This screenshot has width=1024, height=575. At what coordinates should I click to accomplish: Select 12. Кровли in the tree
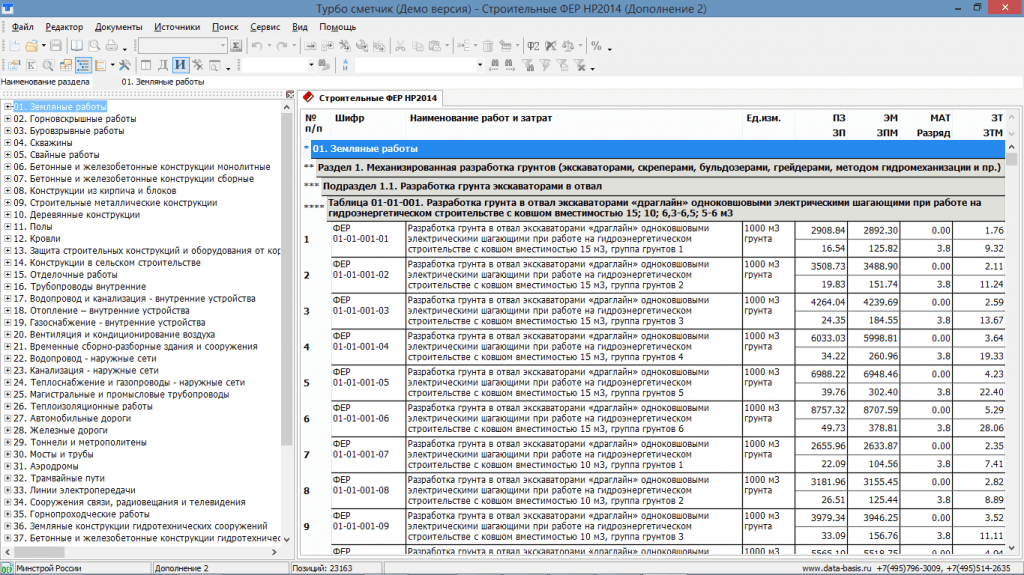tap(37, 238)
